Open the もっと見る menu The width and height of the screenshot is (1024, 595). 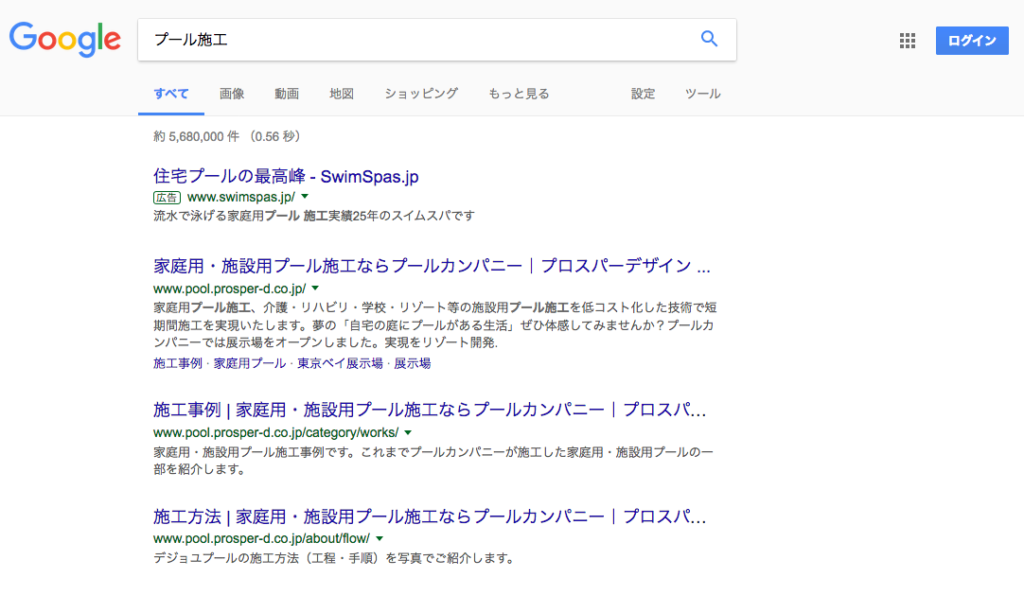519,94
